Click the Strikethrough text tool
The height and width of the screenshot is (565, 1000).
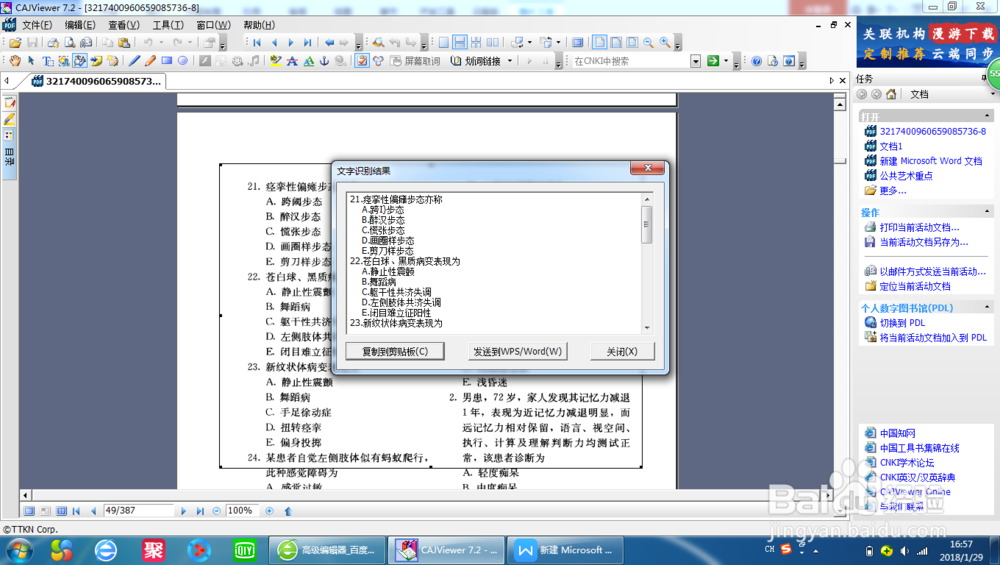point(292,61)
